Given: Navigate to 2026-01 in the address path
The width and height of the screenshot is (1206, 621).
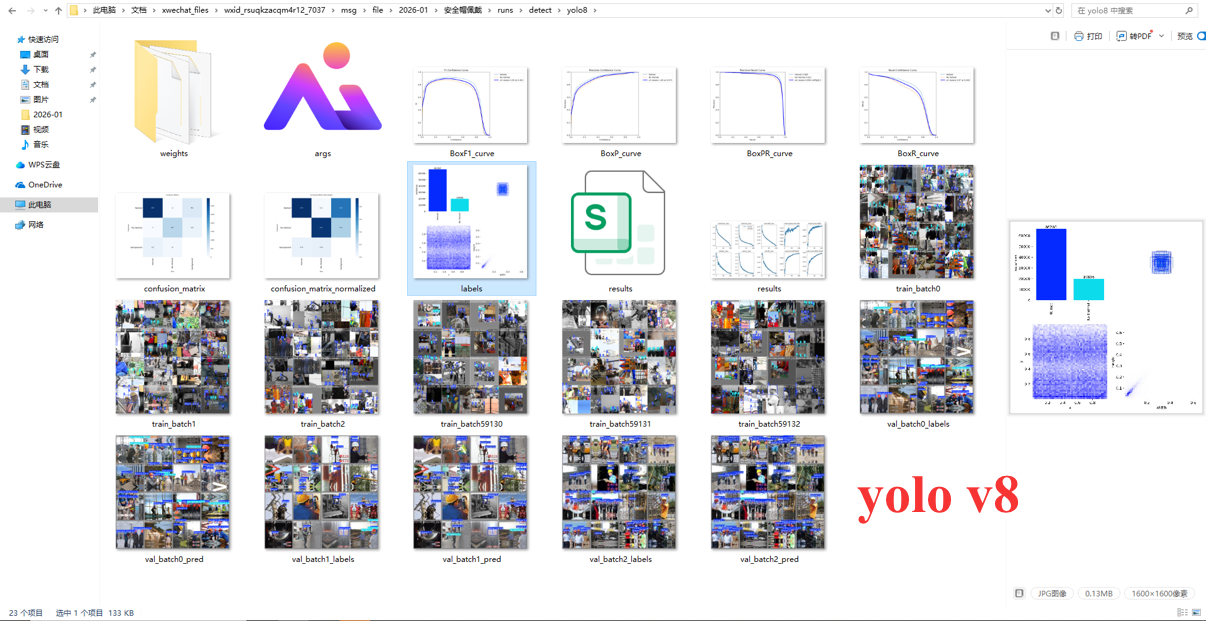Looking at the screenshot, I should click(x=414, y=10).
